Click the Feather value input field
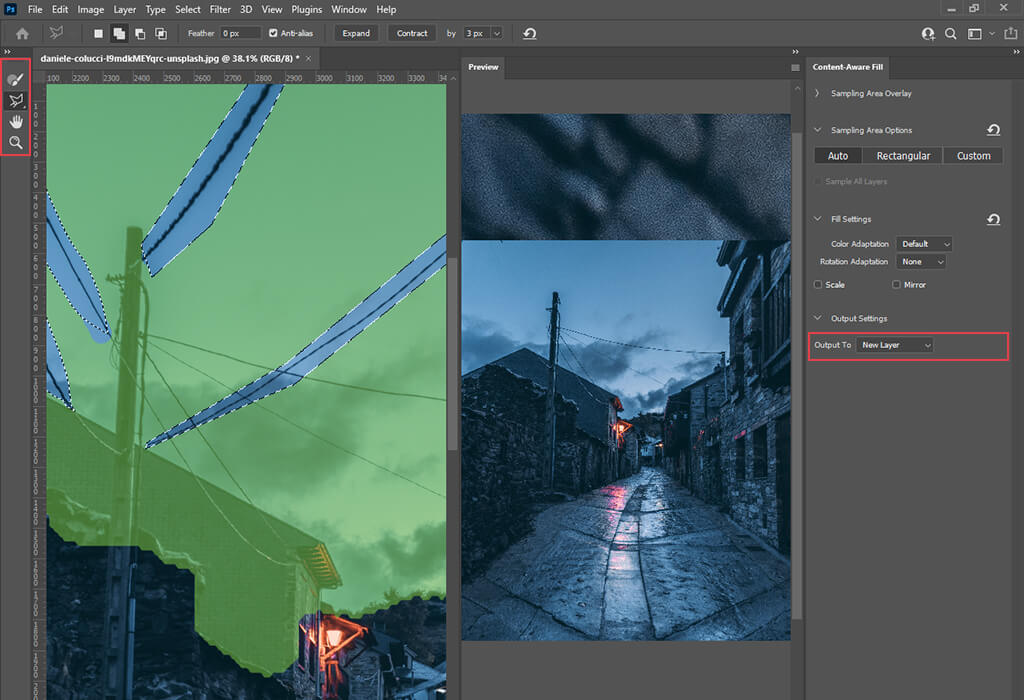The height and width of the screenshot is (700, 1024). pyautogui.click(x=240, y=33)
